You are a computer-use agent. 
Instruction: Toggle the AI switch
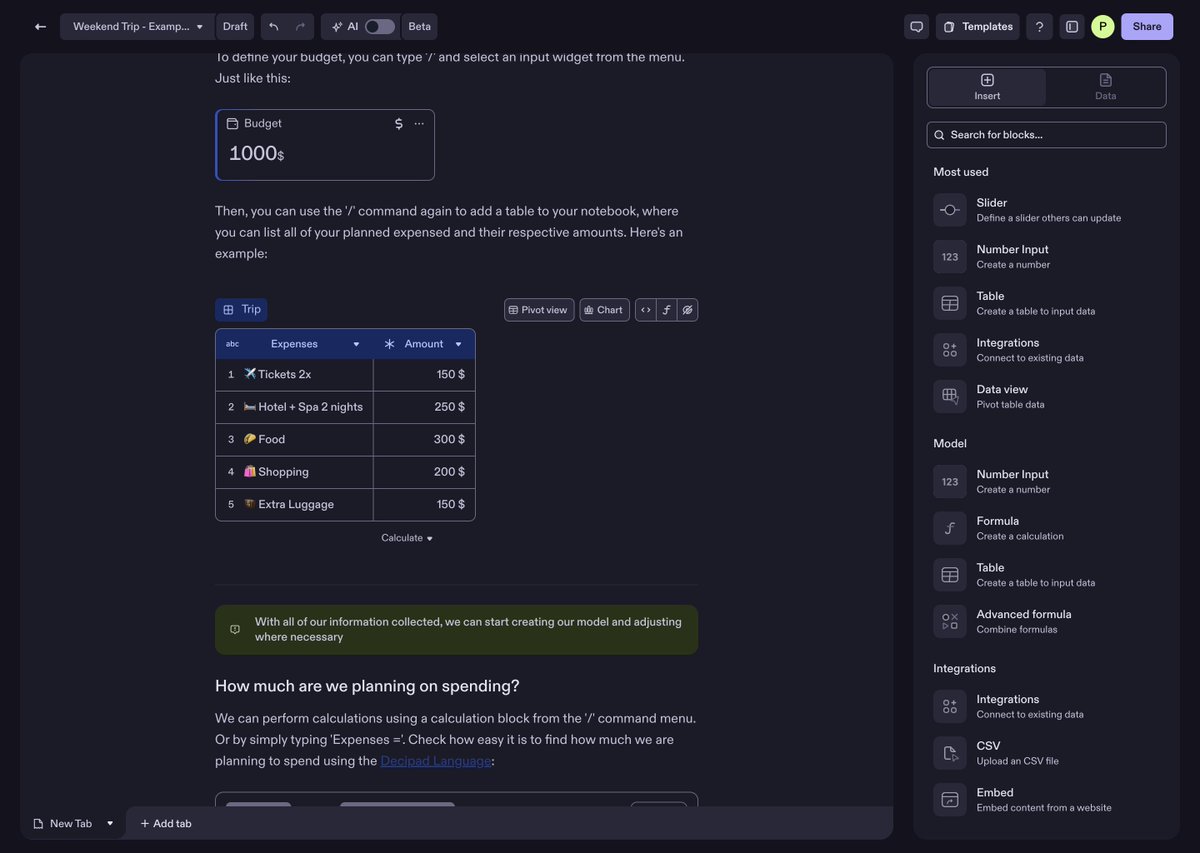tap(380, 27)
